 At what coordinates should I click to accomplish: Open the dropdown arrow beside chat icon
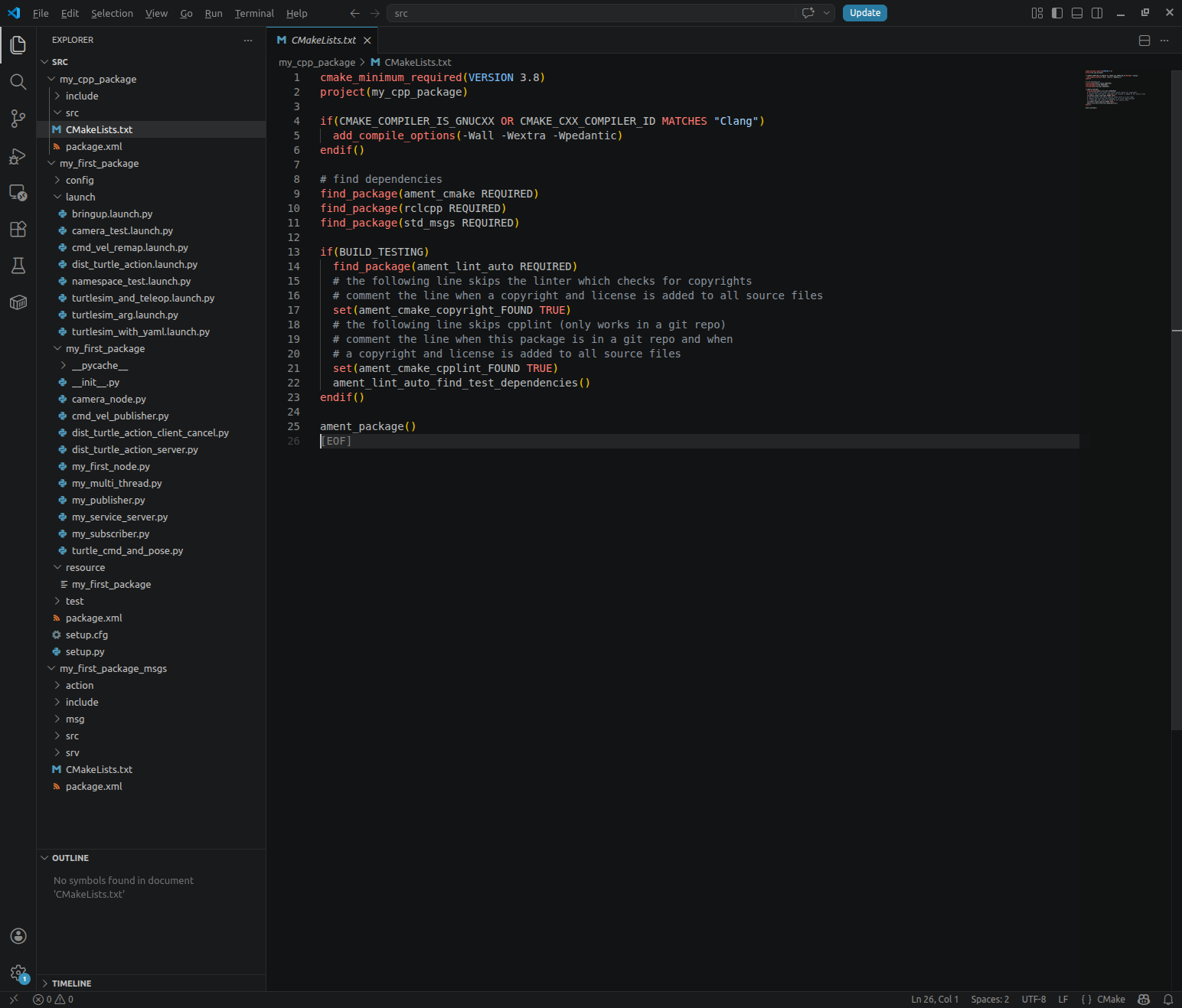click(x=826, y=13)
